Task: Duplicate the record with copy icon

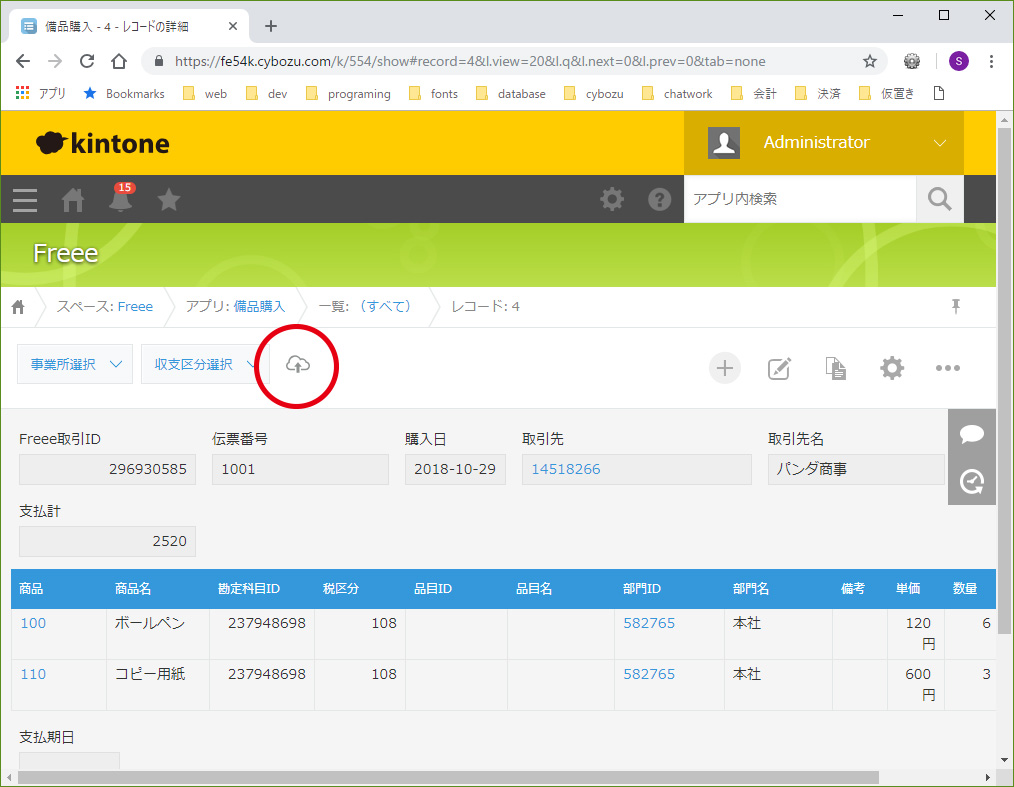Action: [836, 368]
